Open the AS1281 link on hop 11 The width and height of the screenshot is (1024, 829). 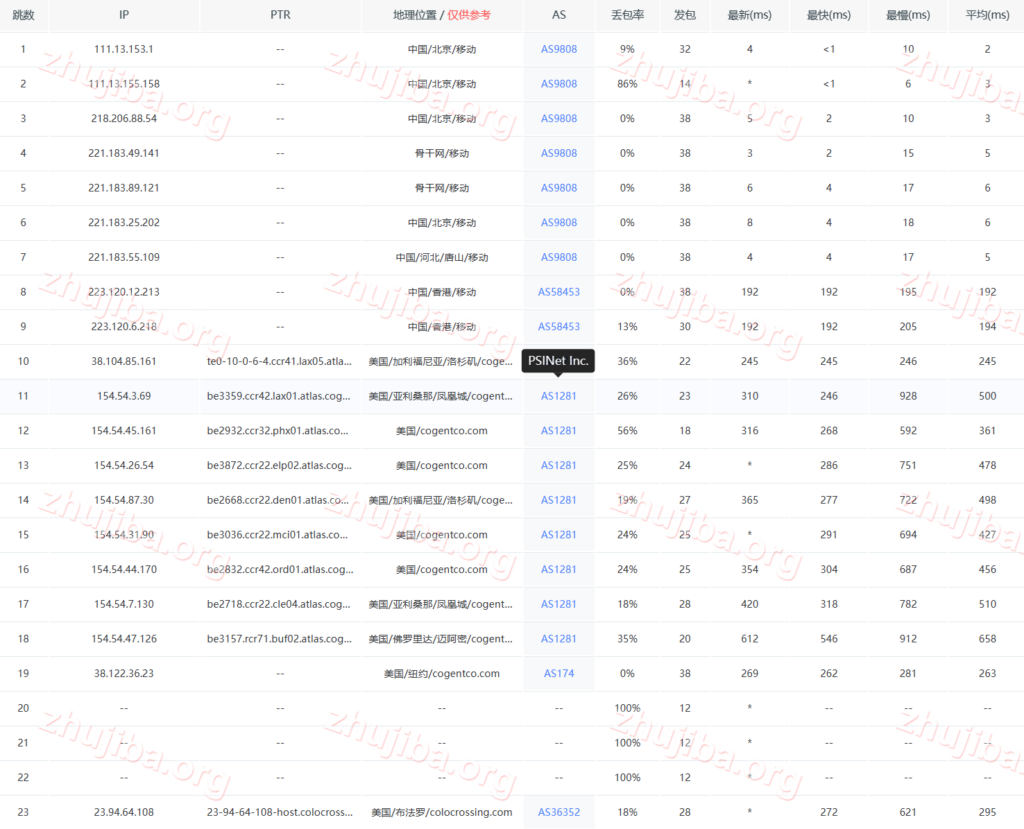click(x=559, y=395)
